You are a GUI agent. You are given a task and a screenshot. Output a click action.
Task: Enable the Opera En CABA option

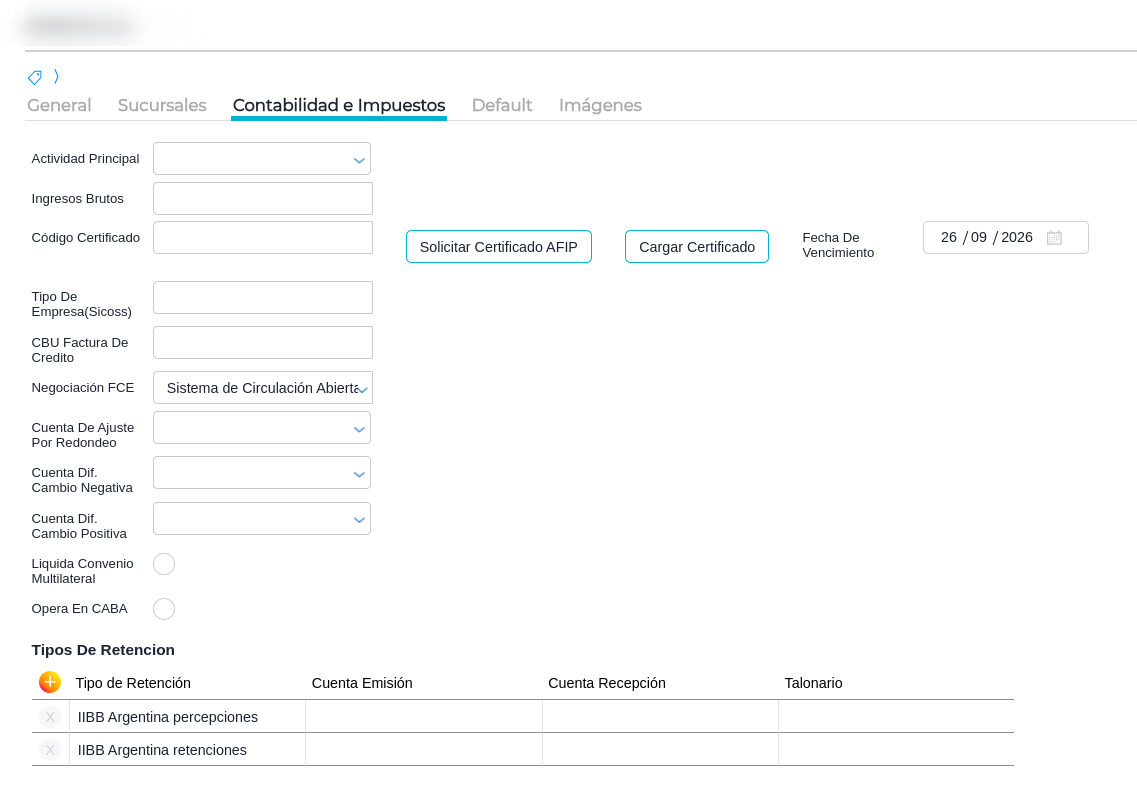(x=164, y=609)
